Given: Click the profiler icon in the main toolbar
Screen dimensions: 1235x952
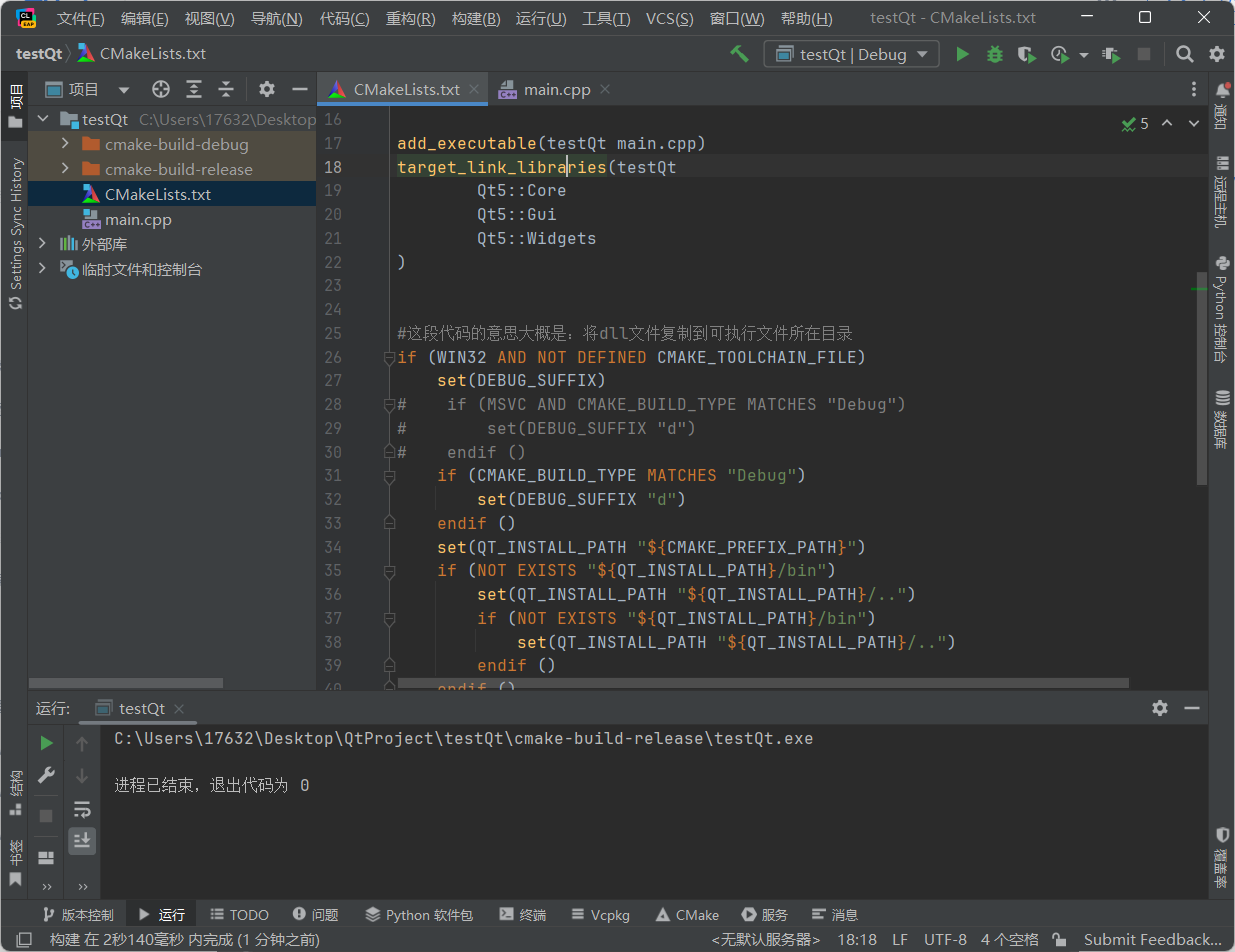Looking at the screenshot, I should 1060,54.
